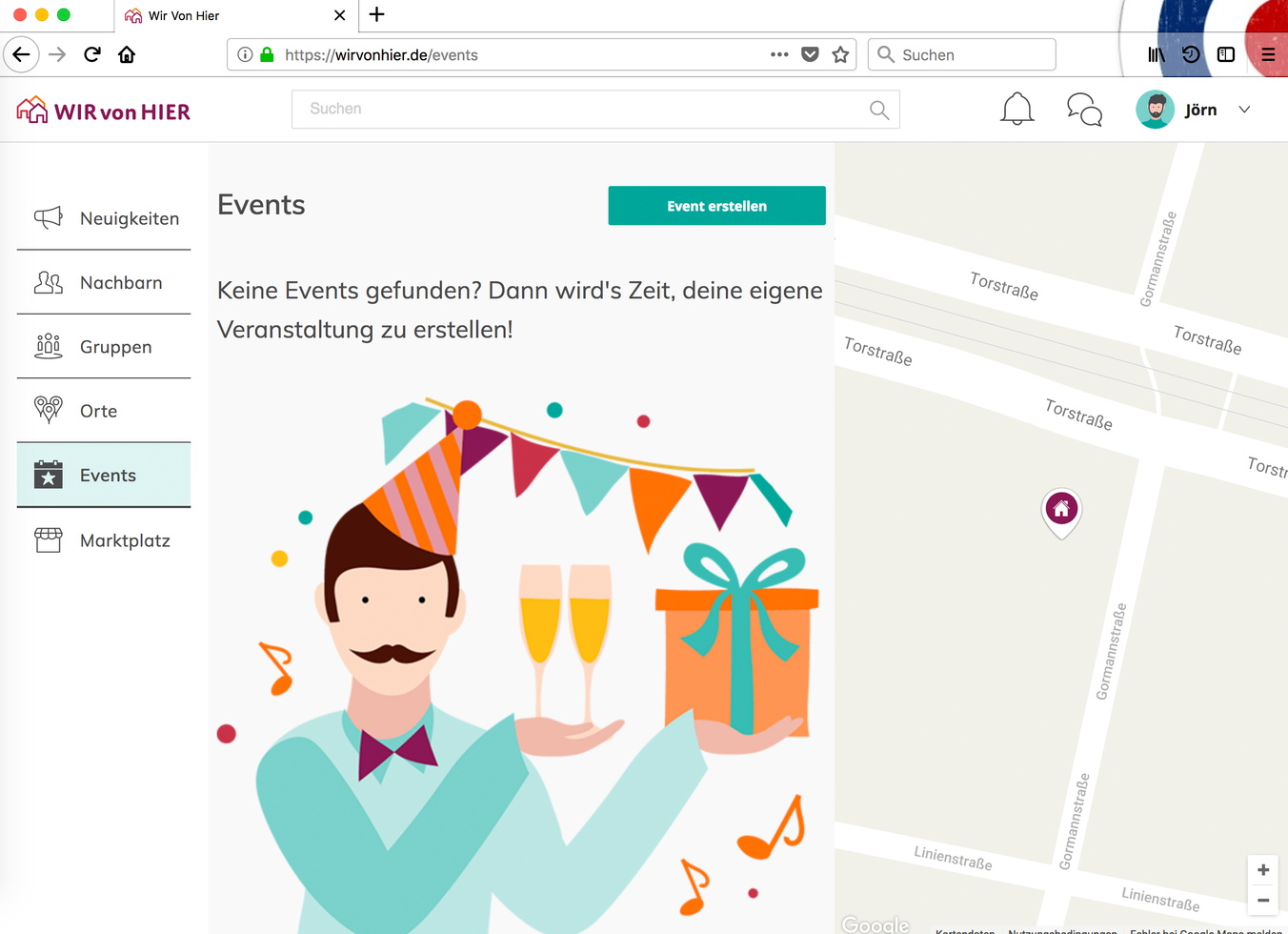This screenshot has width=1288, height=934.
Task: Open the Firefox hamburger menu
Action: (x=1268, y=55)
